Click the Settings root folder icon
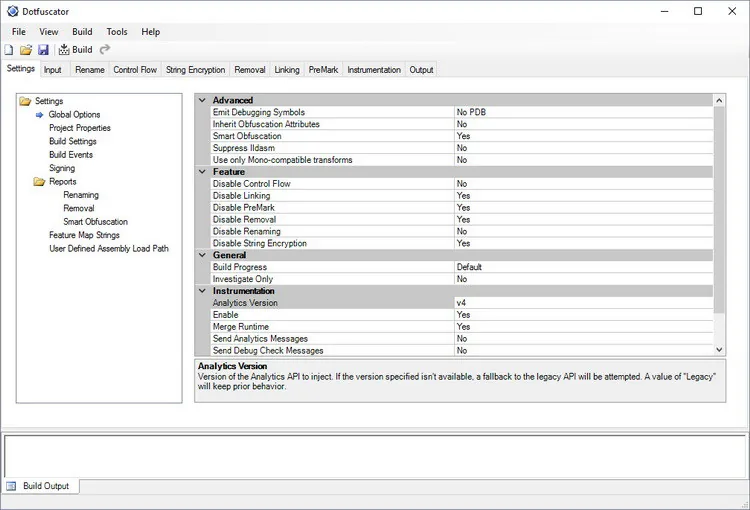This screenshot has width=750, height=510. (25, 101)
